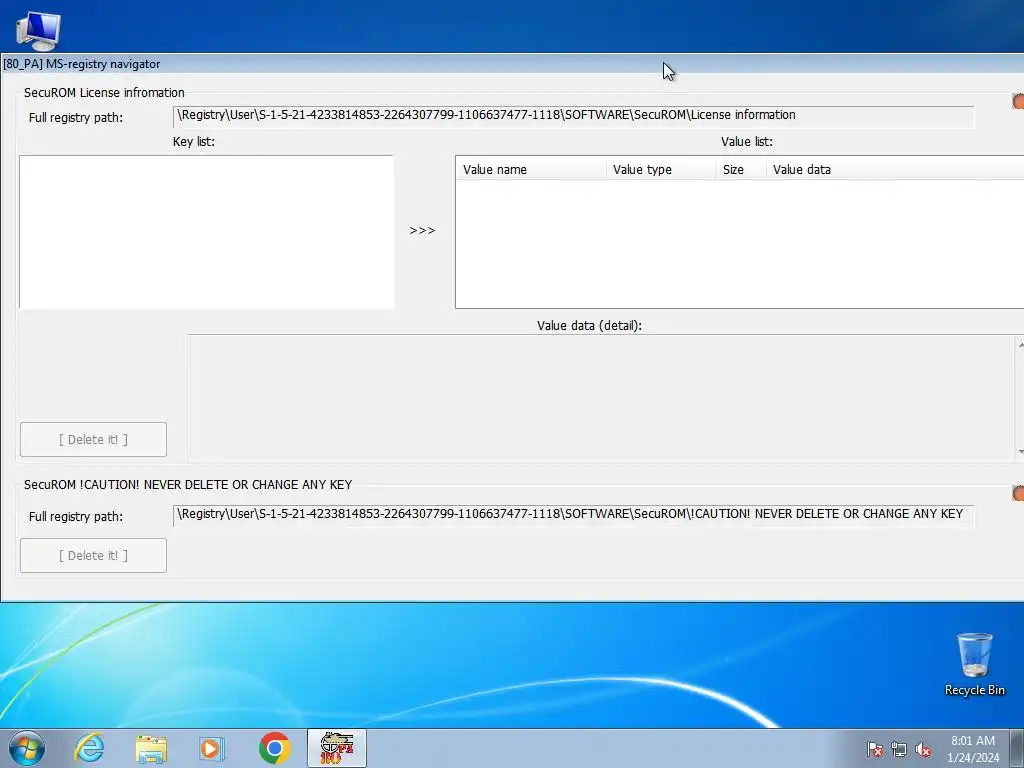Viewport: 1024px width, 768px height.
Task: Click the 'SecuROM License infromation' group label
Action: point(104,93)
